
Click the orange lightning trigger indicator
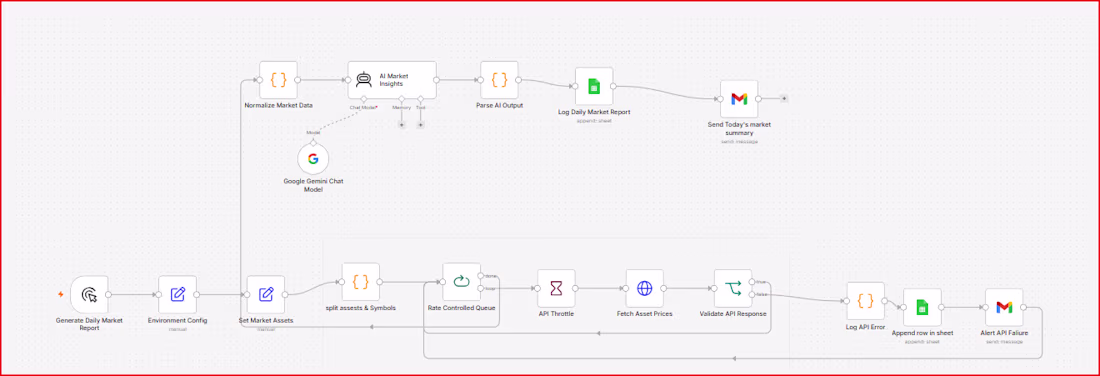tap(62, 294)
